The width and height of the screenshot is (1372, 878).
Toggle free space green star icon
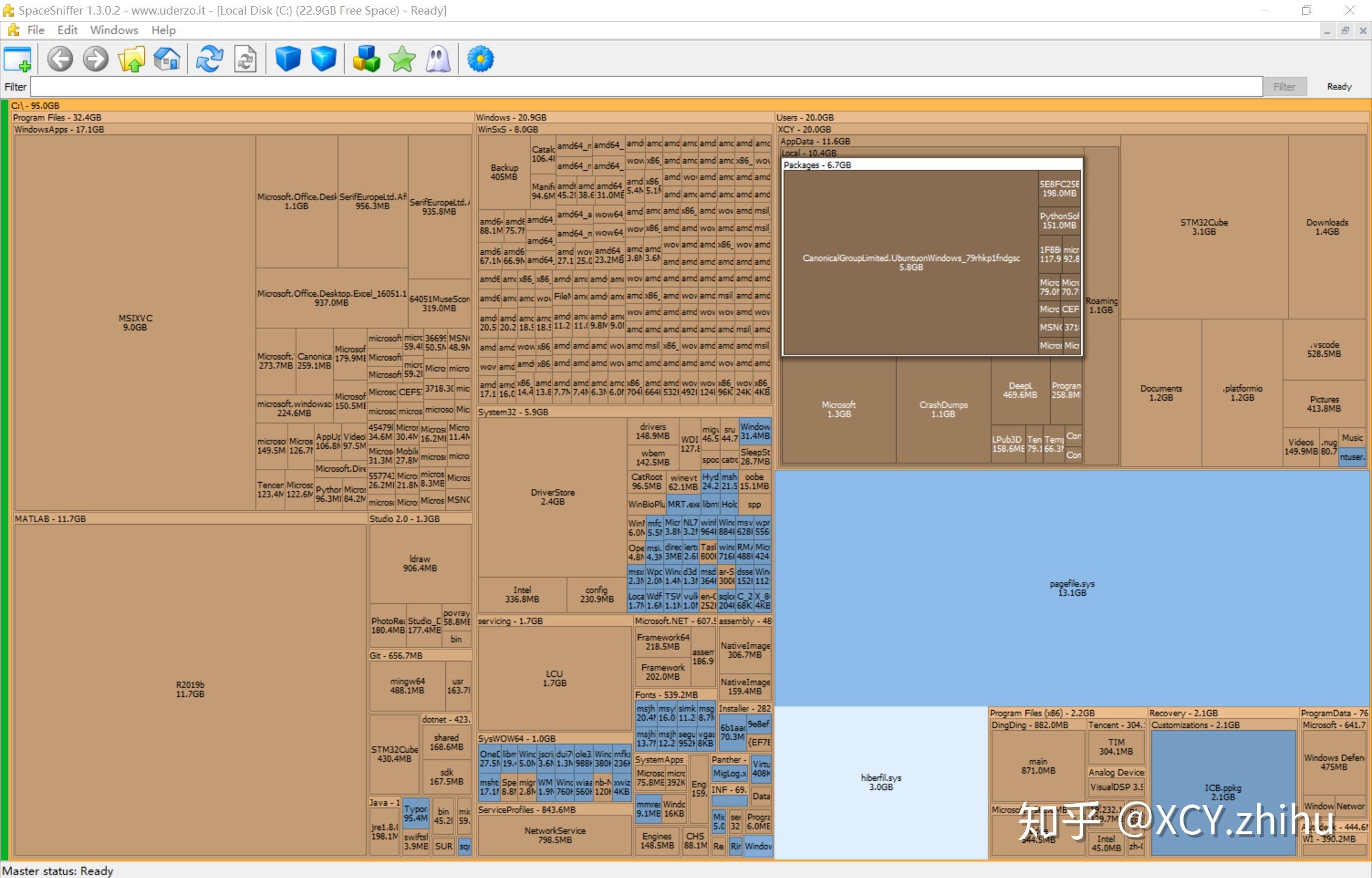coord(402,59)
